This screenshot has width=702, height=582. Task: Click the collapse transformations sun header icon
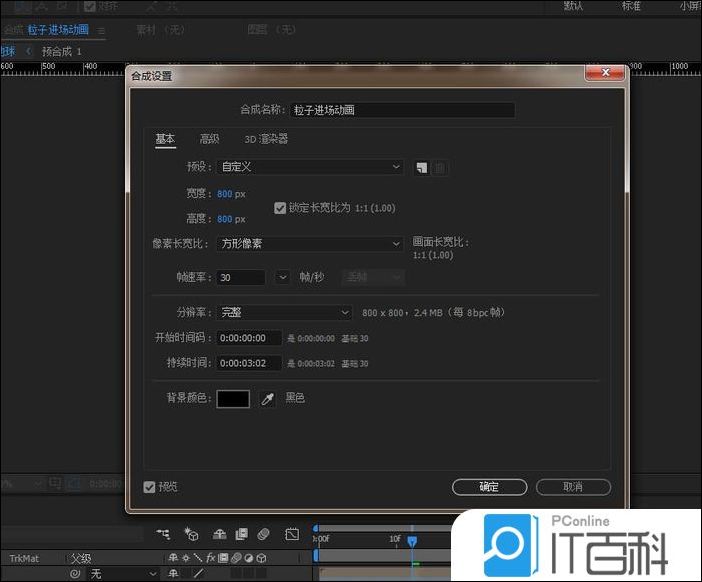[x=186, y=558]
